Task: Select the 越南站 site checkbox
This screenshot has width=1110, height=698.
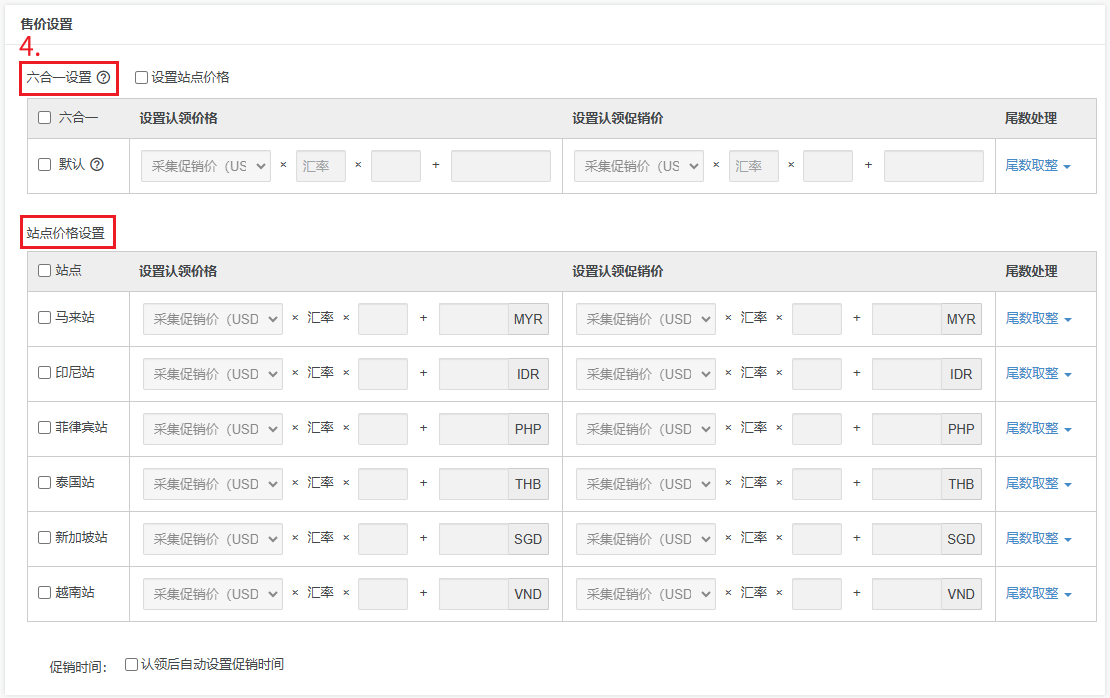Action: pos(44,593)
